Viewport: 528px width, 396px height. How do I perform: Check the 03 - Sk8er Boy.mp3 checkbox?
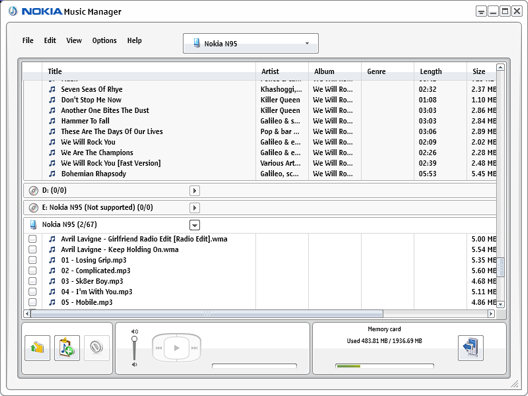(32, 281)
